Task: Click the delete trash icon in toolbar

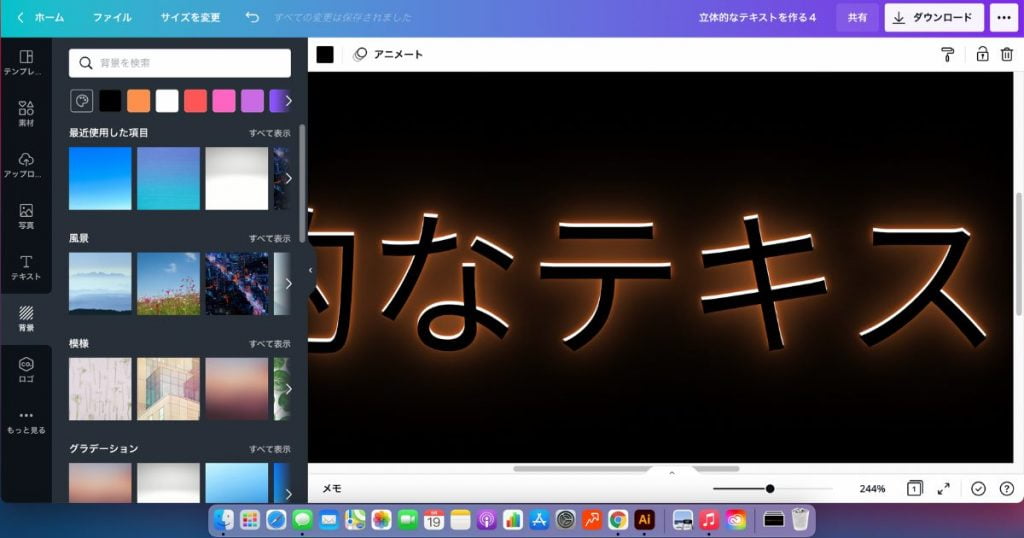Action: 1007,54
